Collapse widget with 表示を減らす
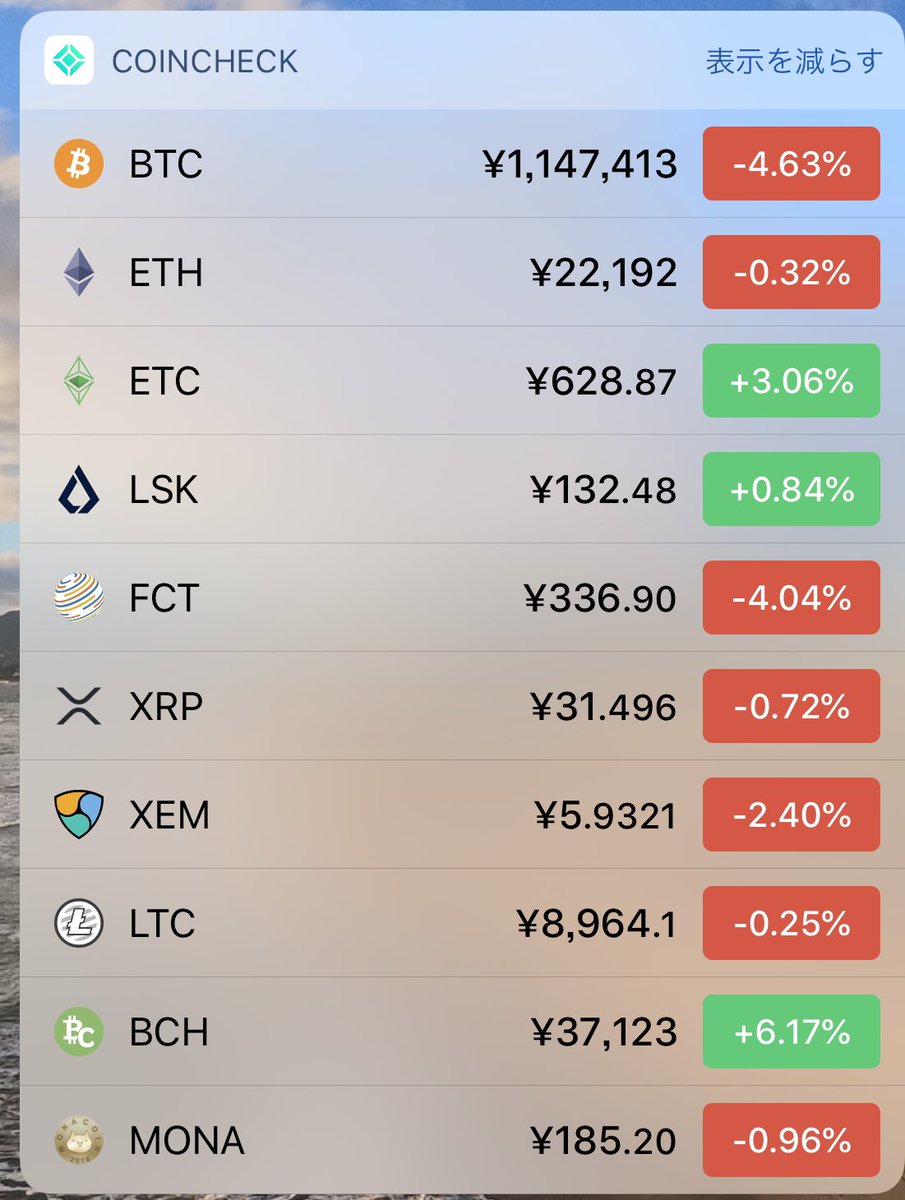This screenshot has width=905, height=1200. pyautogui.click(x=794, y=61)
